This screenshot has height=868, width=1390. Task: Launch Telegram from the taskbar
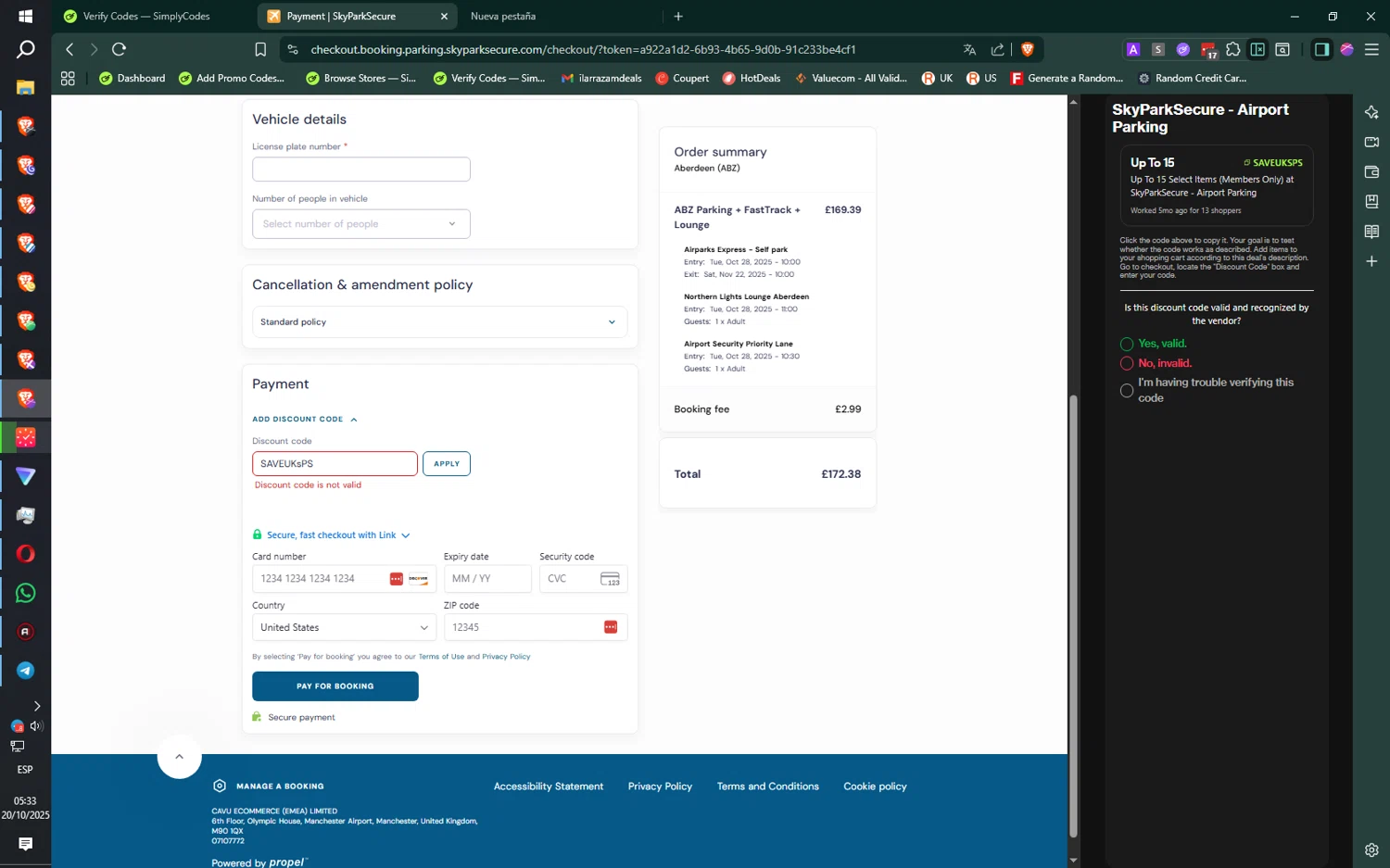25,671
